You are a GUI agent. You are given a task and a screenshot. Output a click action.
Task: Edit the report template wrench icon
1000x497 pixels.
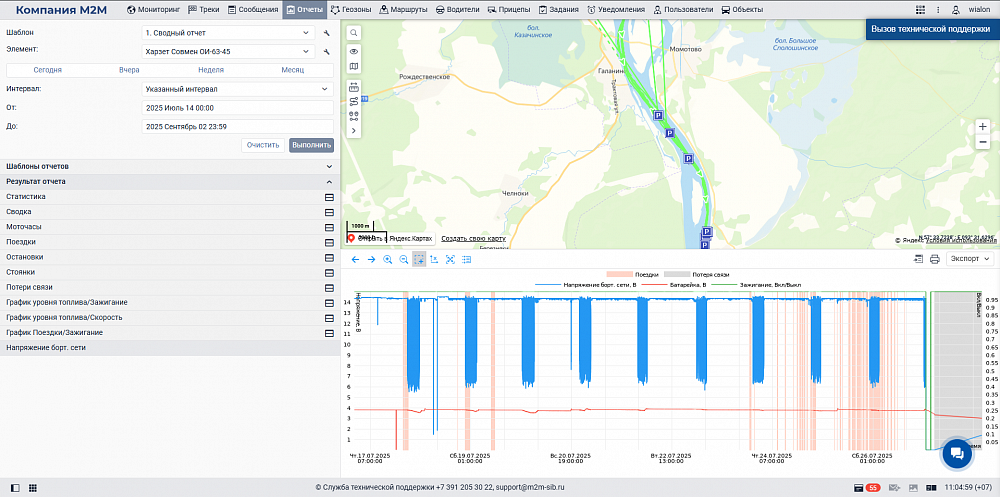(326, 33)
